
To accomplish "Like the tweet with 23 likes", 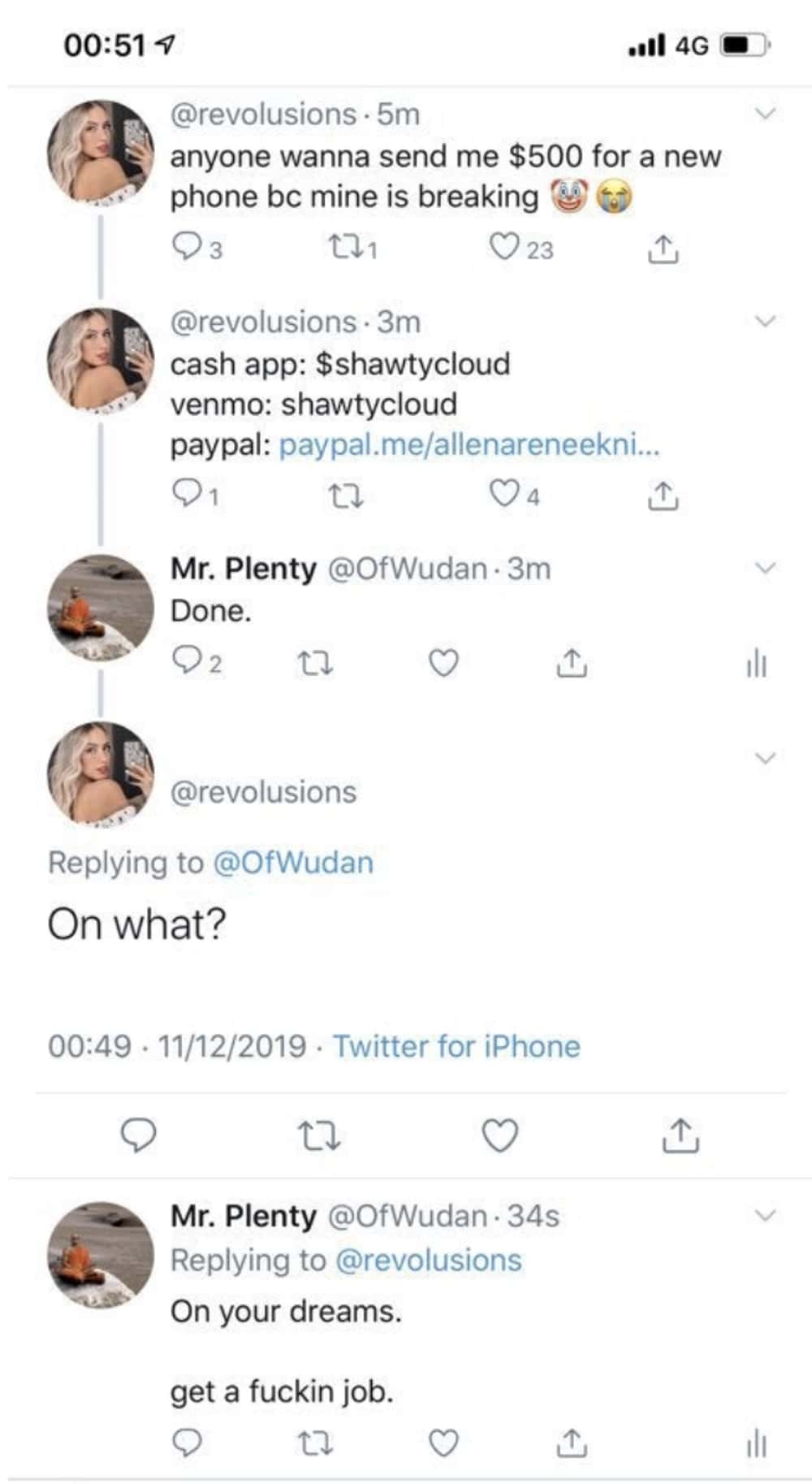I will [503, 247].
